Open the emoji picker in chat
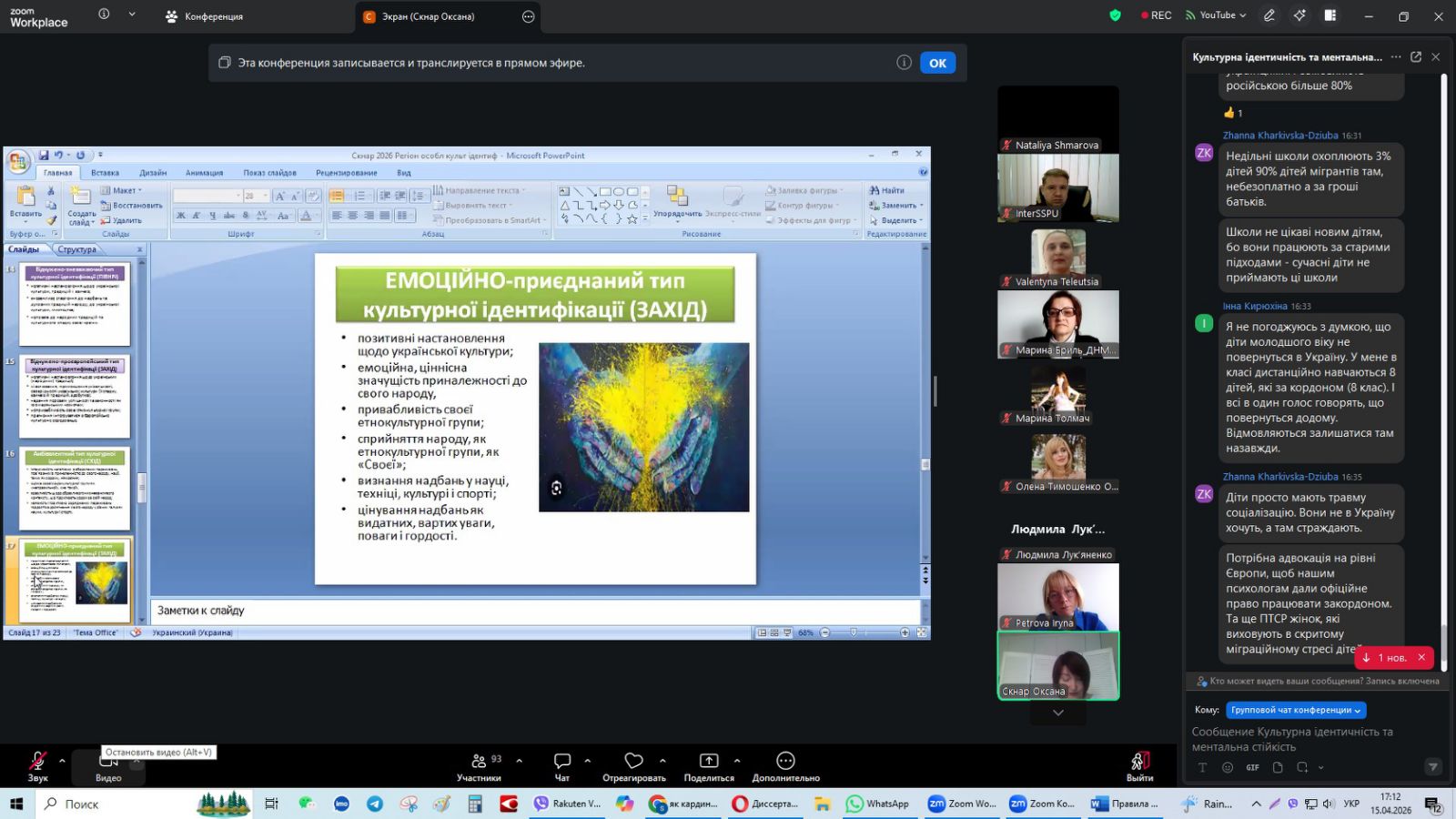 pos(1227,767)
